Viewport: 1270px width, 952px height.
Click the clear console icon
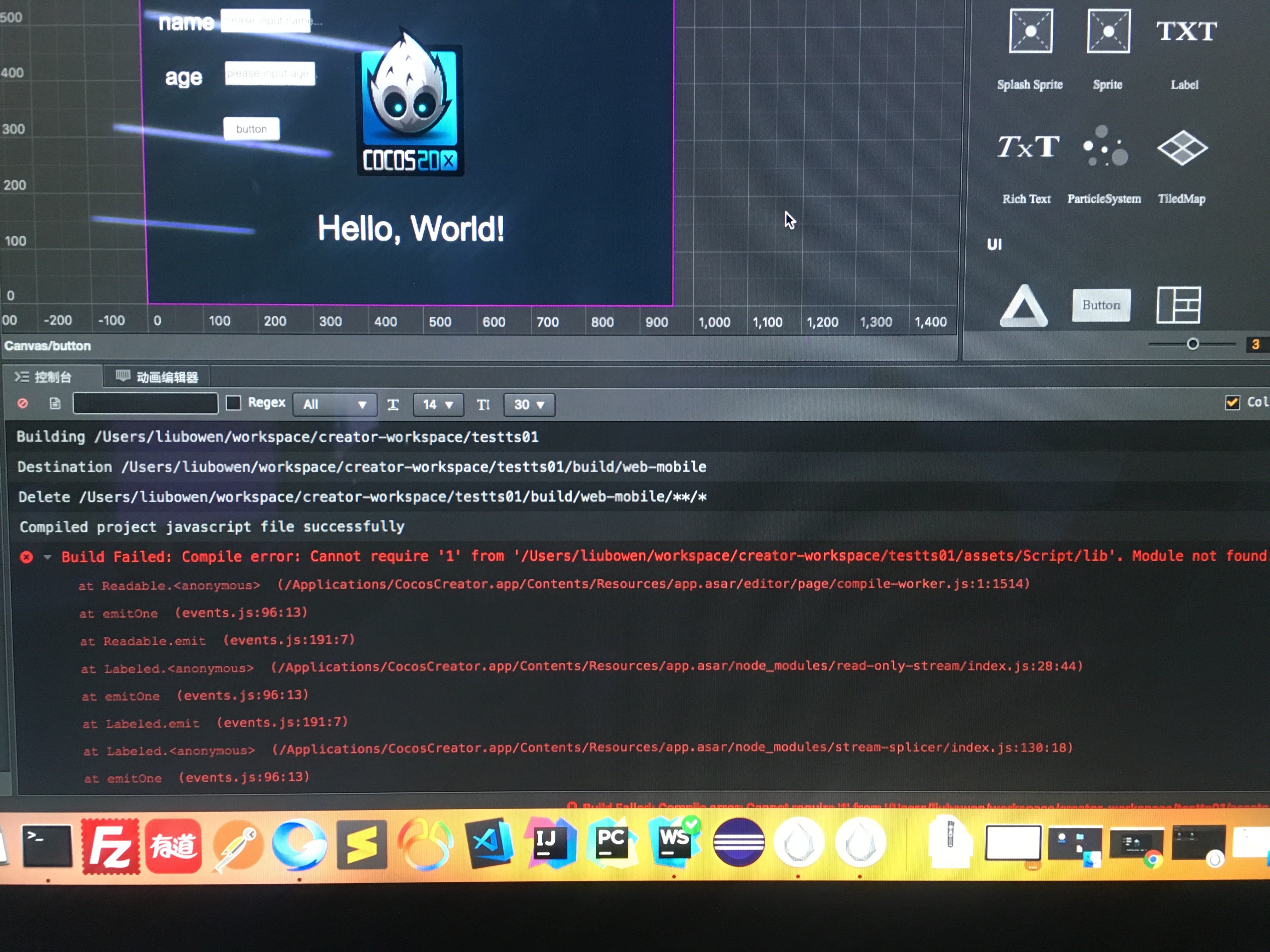23,403
